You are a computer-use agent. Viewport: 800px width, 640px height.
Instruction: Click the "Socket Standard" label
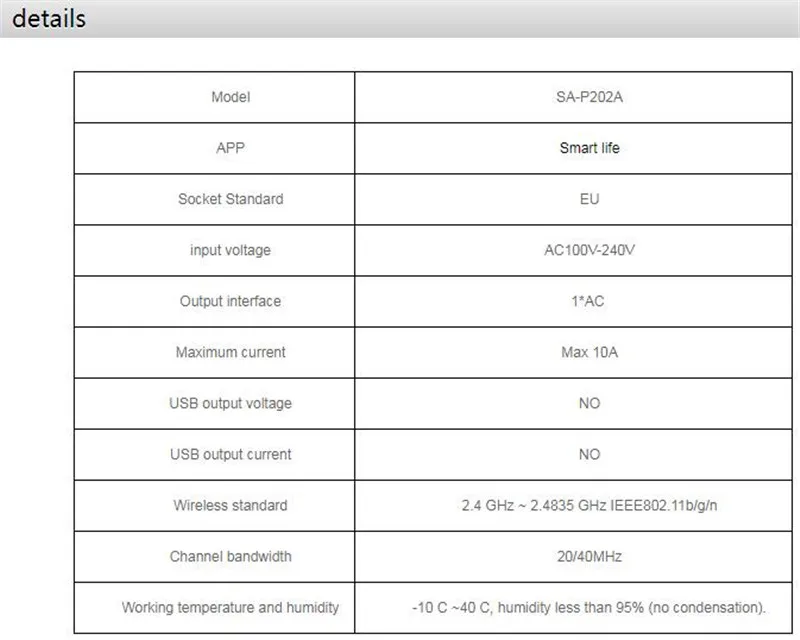(230, 199)
